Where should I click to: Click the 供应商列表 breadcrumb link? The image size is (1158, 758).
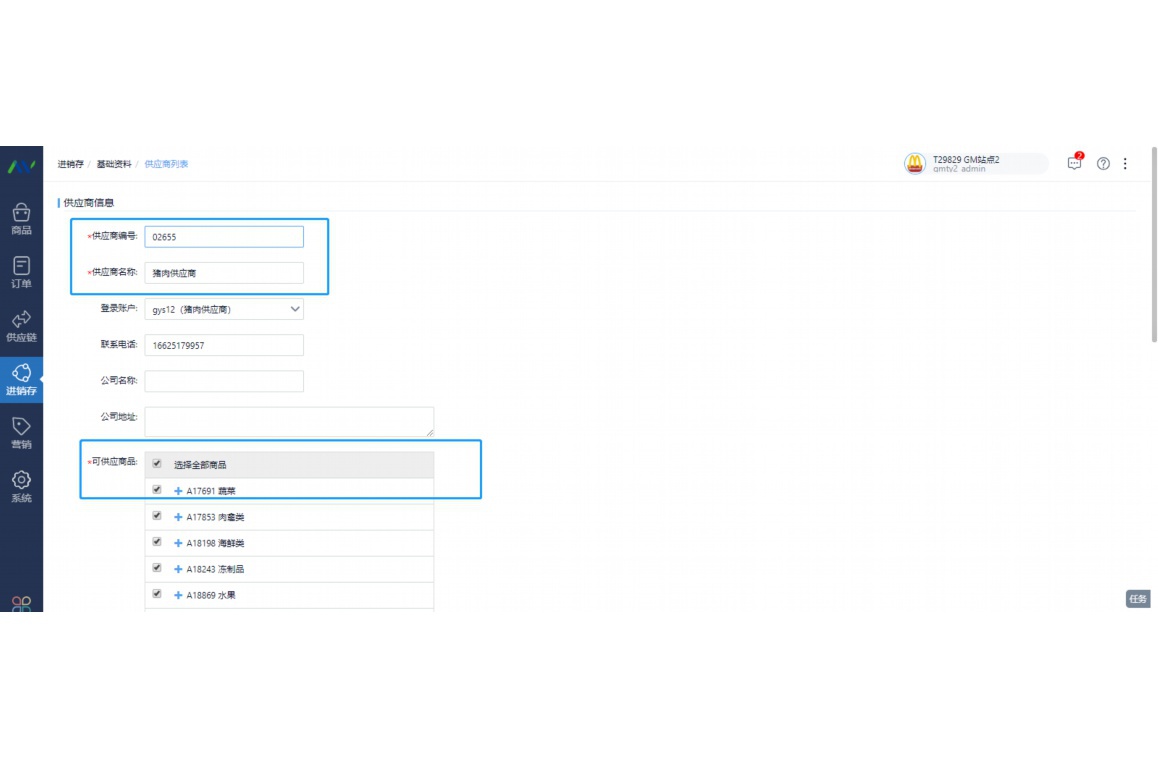pyautogui.click(x=166, y=164)
